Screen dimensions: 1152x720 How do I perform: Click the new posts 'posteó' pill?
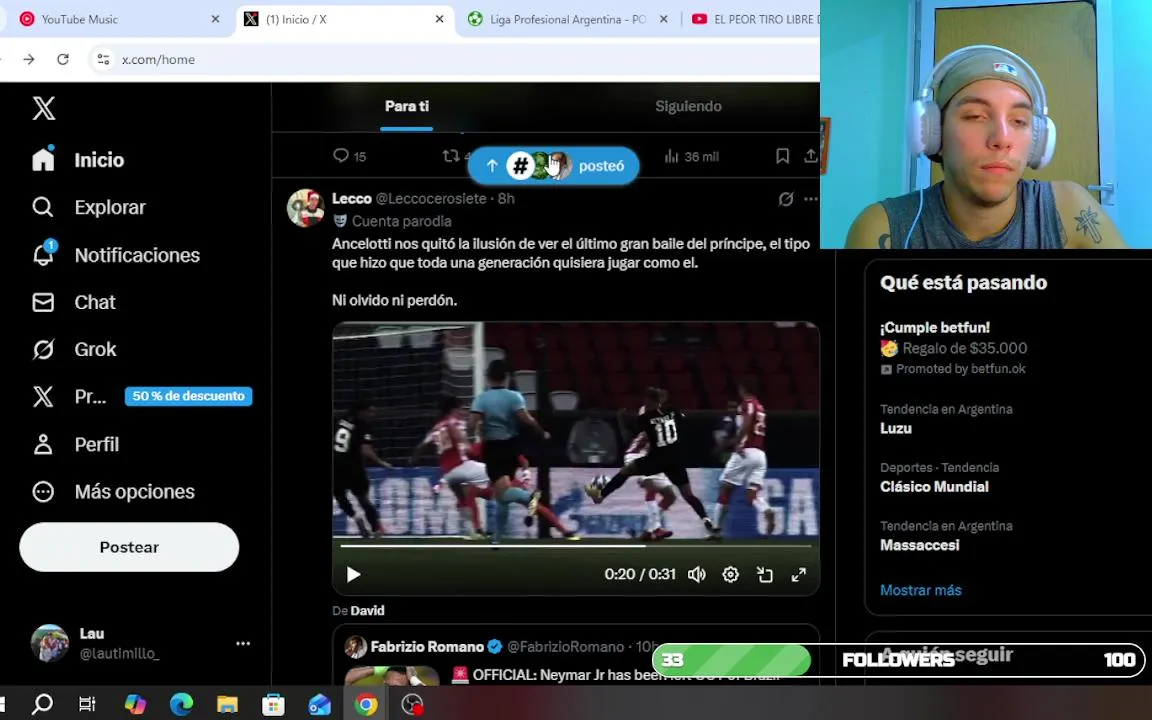tap(553, 165)
